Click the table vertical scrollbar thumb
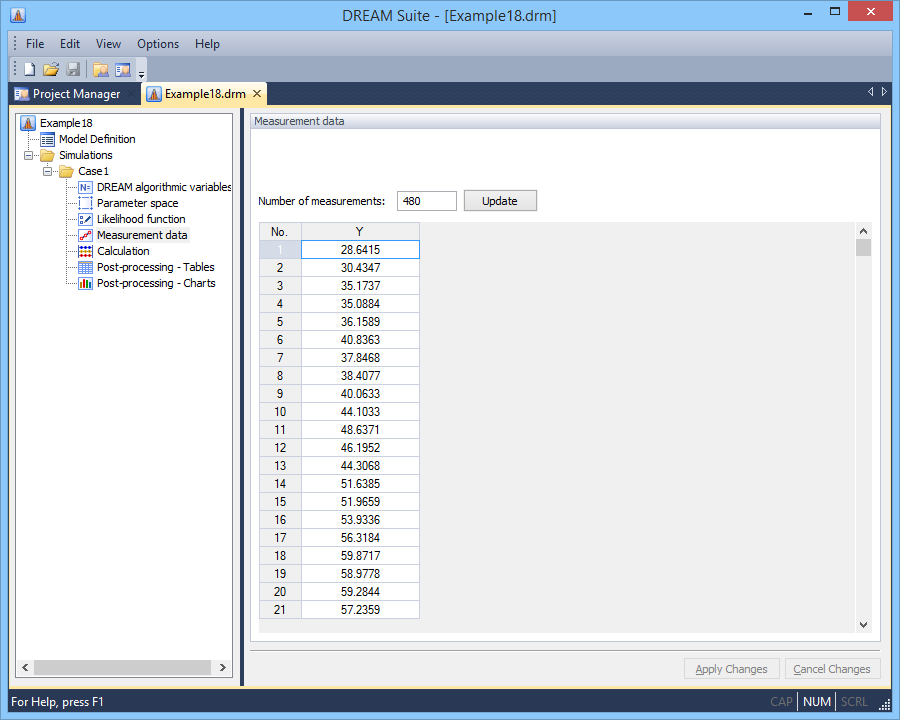Viewport: 900px width, 720px height. tap(863, 247)
